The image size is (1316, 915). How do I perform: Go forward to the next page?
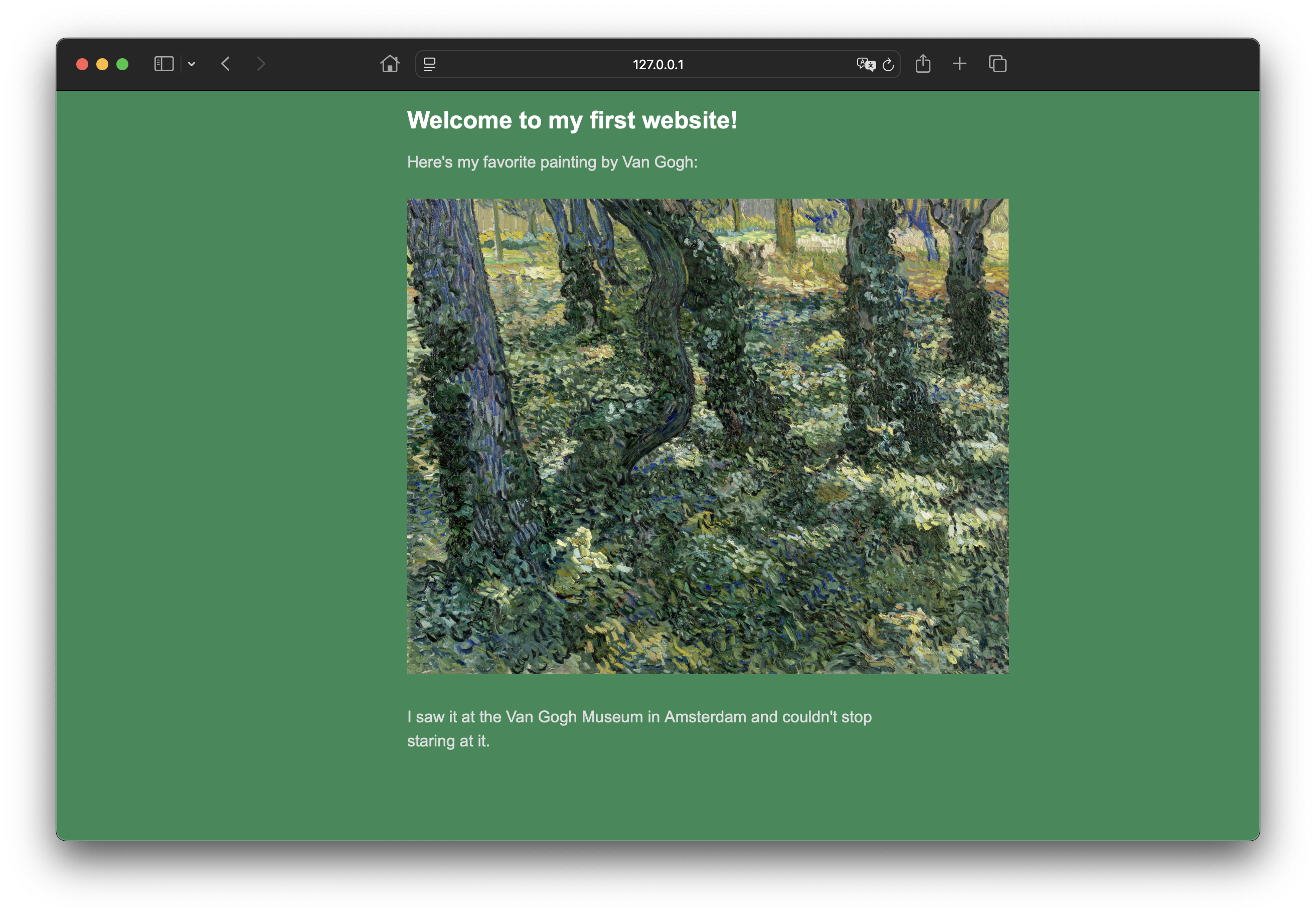(261, 64)
